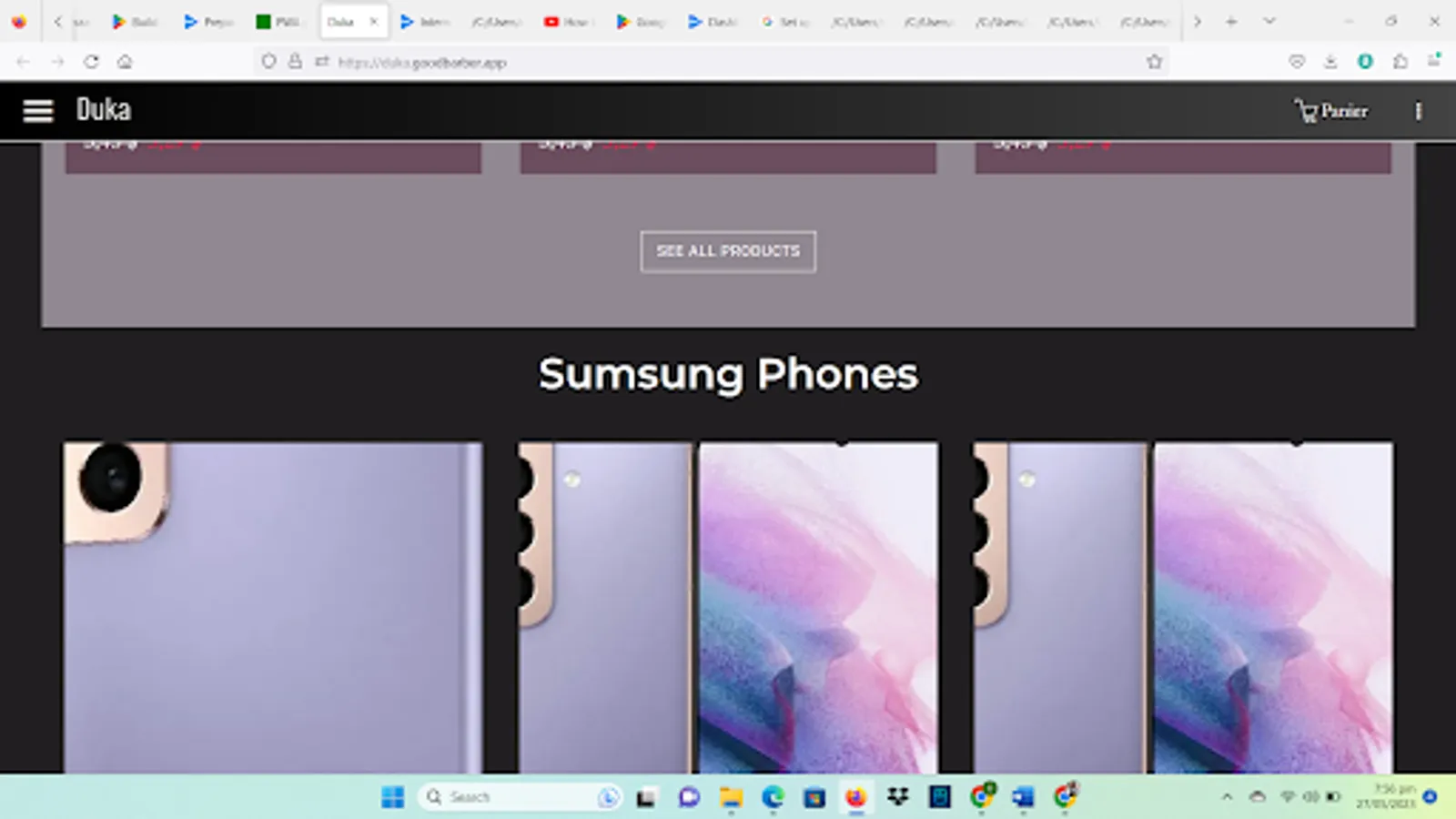The width and height of the screenshot is (1456, 819).
Task: Expand the hidden system tray icons
Action: point(1227,797)
